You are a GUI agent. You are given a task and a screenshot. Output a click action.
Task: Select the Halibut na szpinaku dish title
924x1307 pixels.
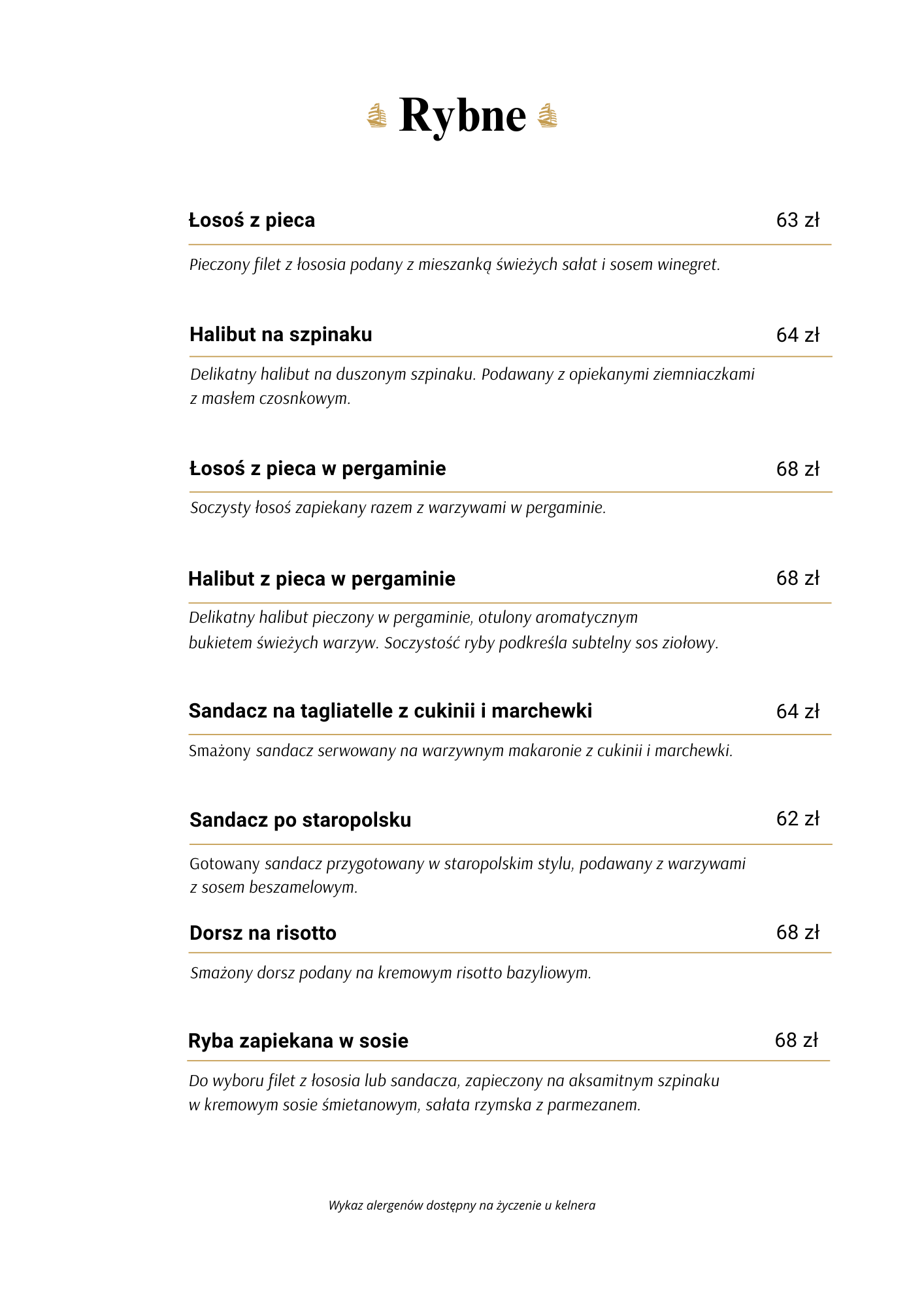[280, 335]
